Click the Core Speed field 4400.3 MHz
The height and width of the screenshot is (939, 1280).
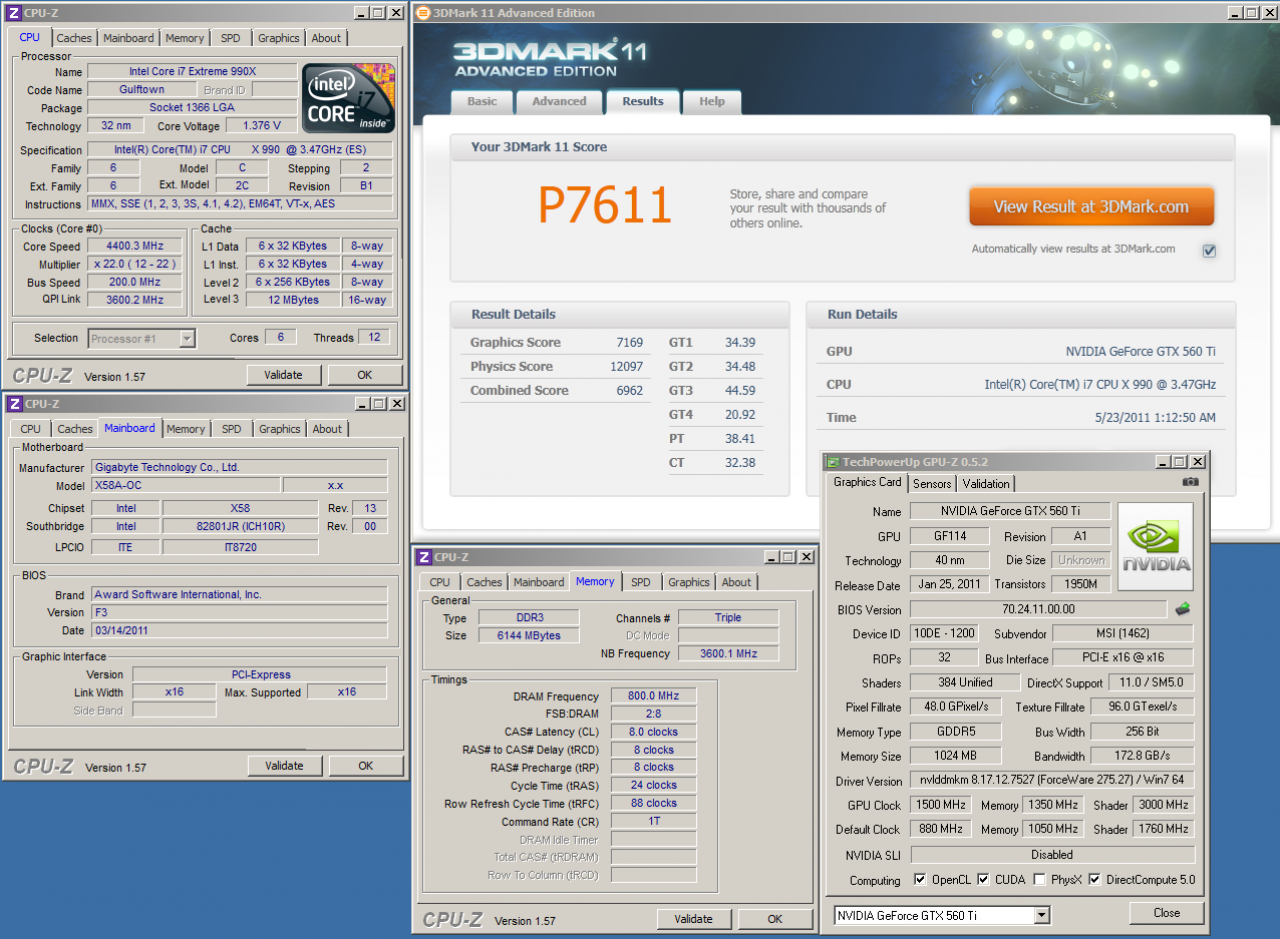[x=136, y=246]
